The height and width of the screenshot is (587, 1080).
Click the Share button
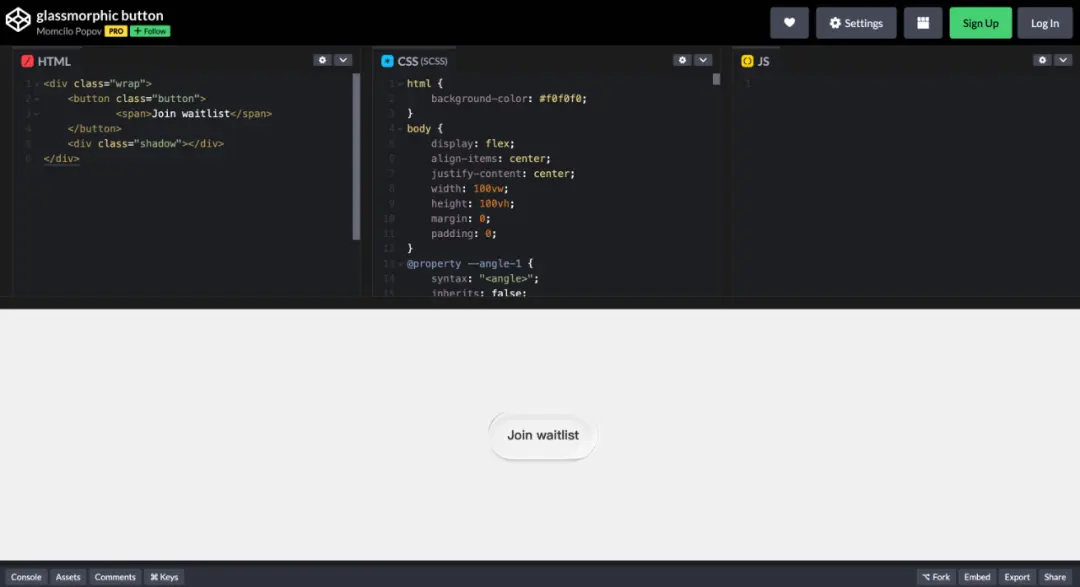click(1055, 577)
